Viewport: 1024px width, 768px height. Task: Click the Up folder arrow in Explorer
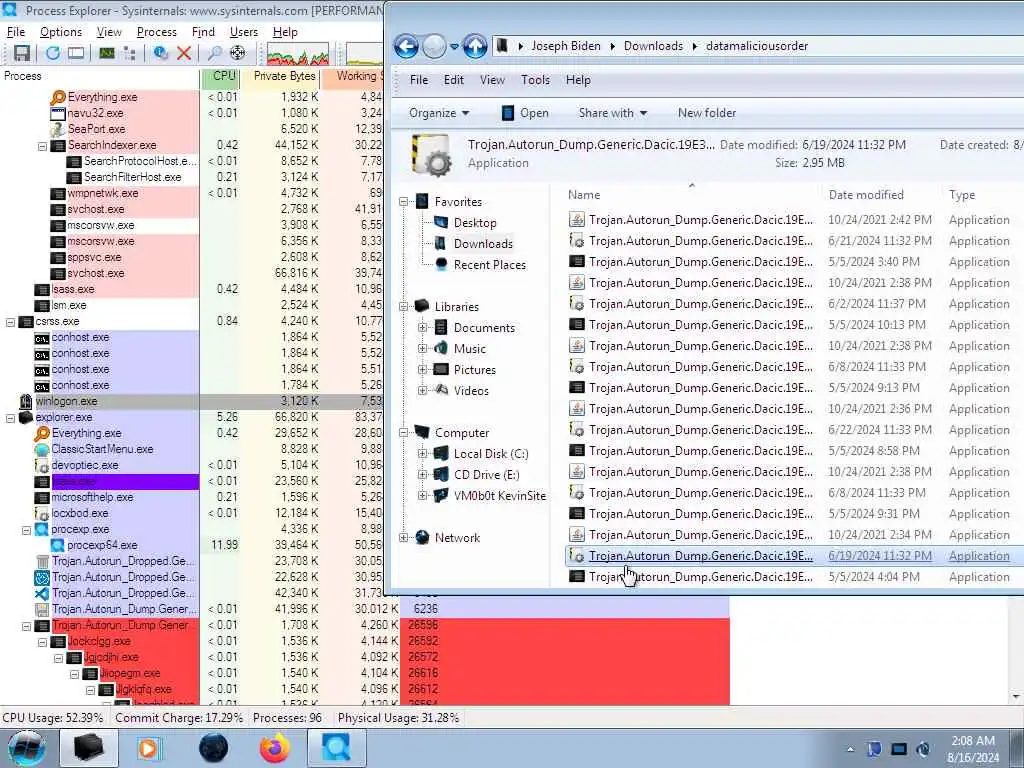475,46
